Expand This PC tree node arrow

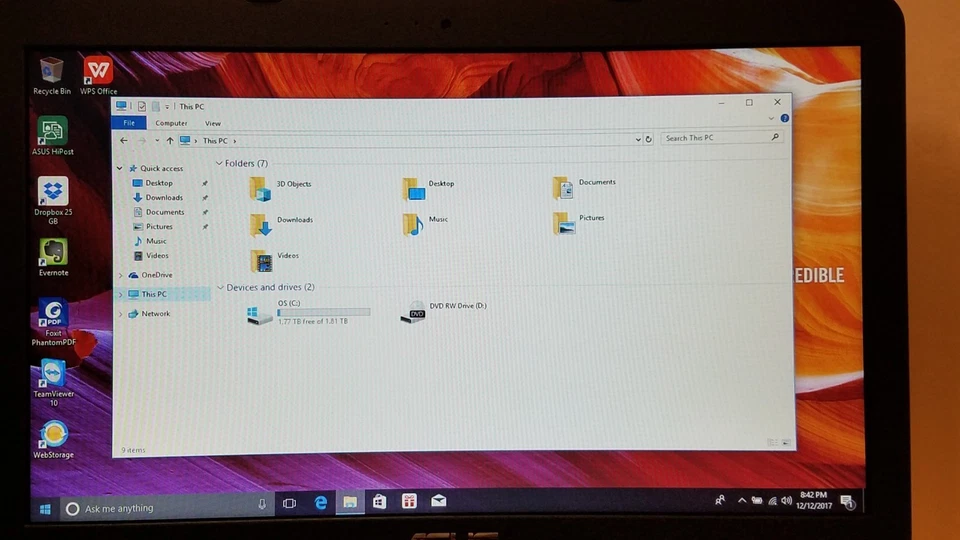121,294
